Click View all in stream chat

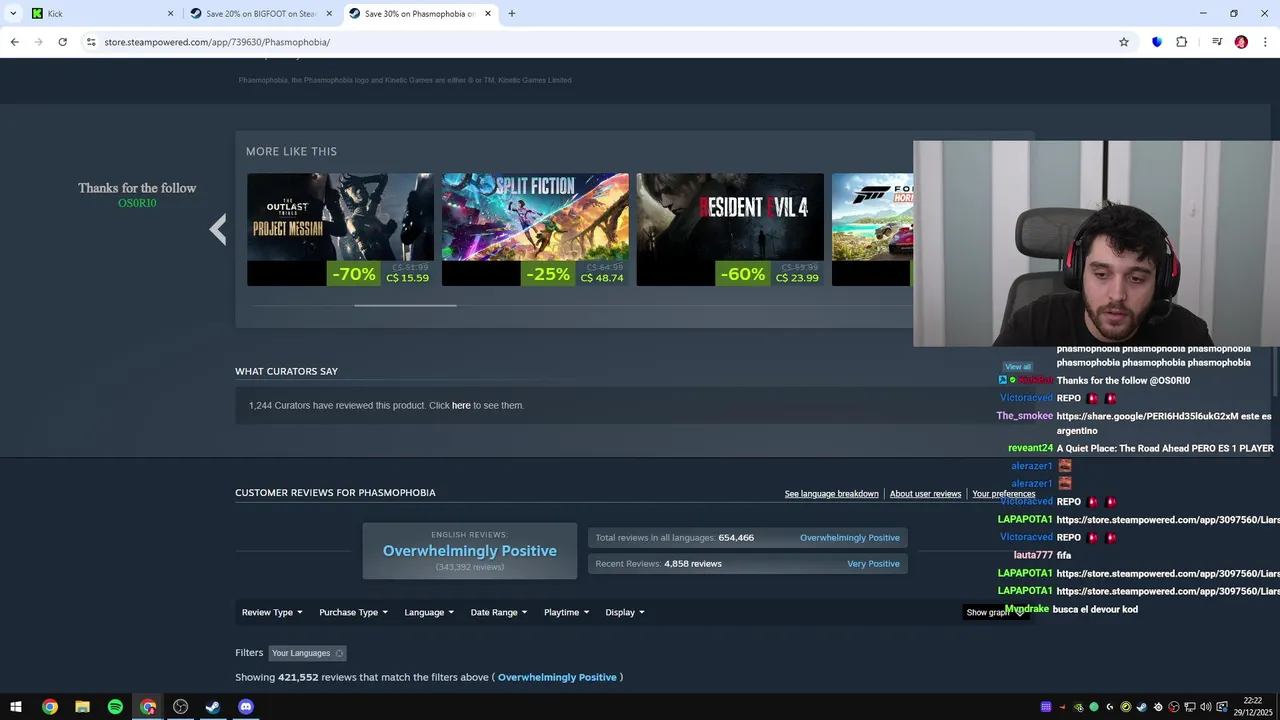(1018, 367)
